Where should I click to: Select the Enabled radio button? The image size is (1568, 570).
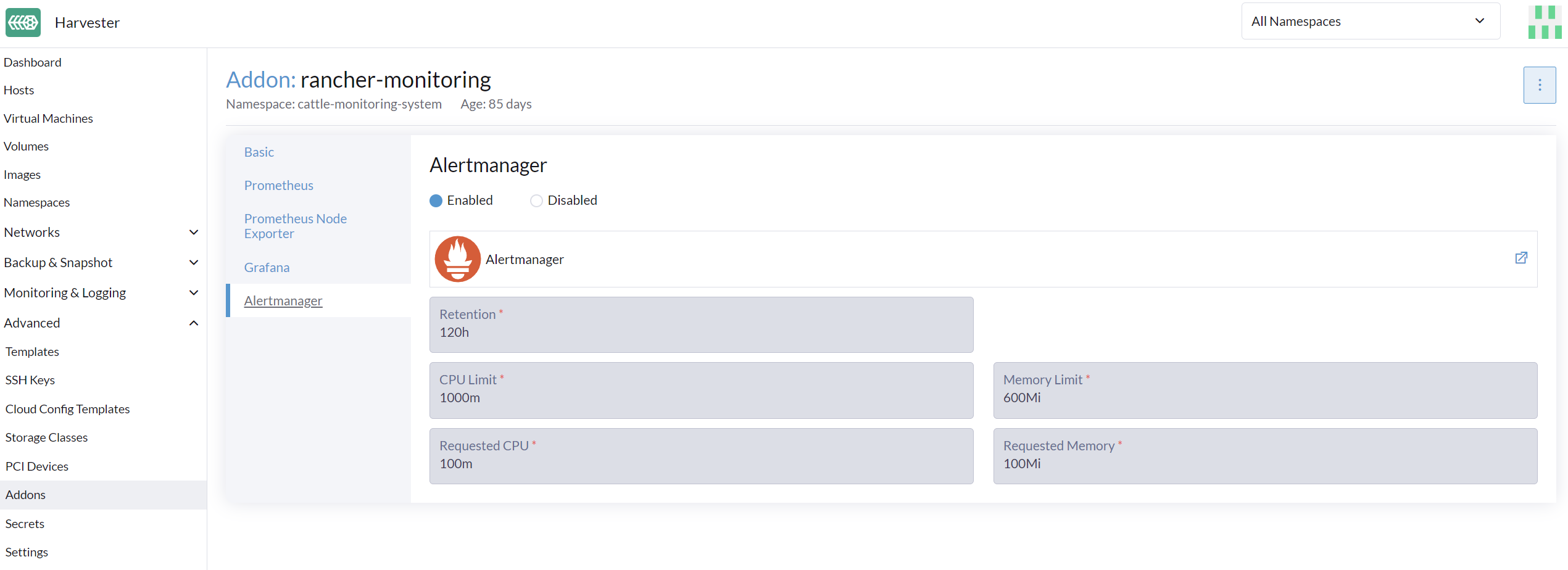pyautogui.click(x=436, y=200)
